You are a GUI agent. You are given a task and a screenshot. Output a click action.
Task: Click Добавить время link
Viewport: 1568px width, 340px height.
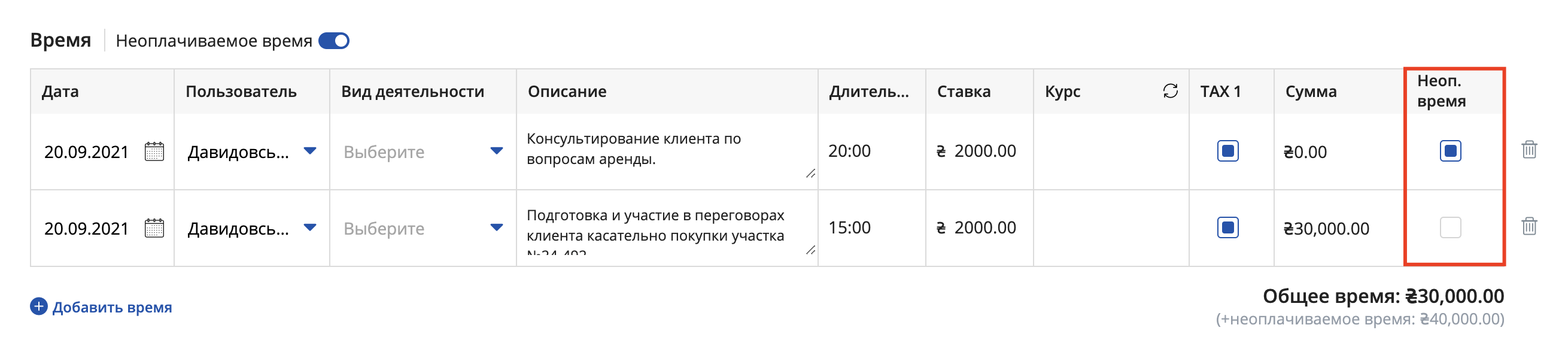(x=112, y=307)
